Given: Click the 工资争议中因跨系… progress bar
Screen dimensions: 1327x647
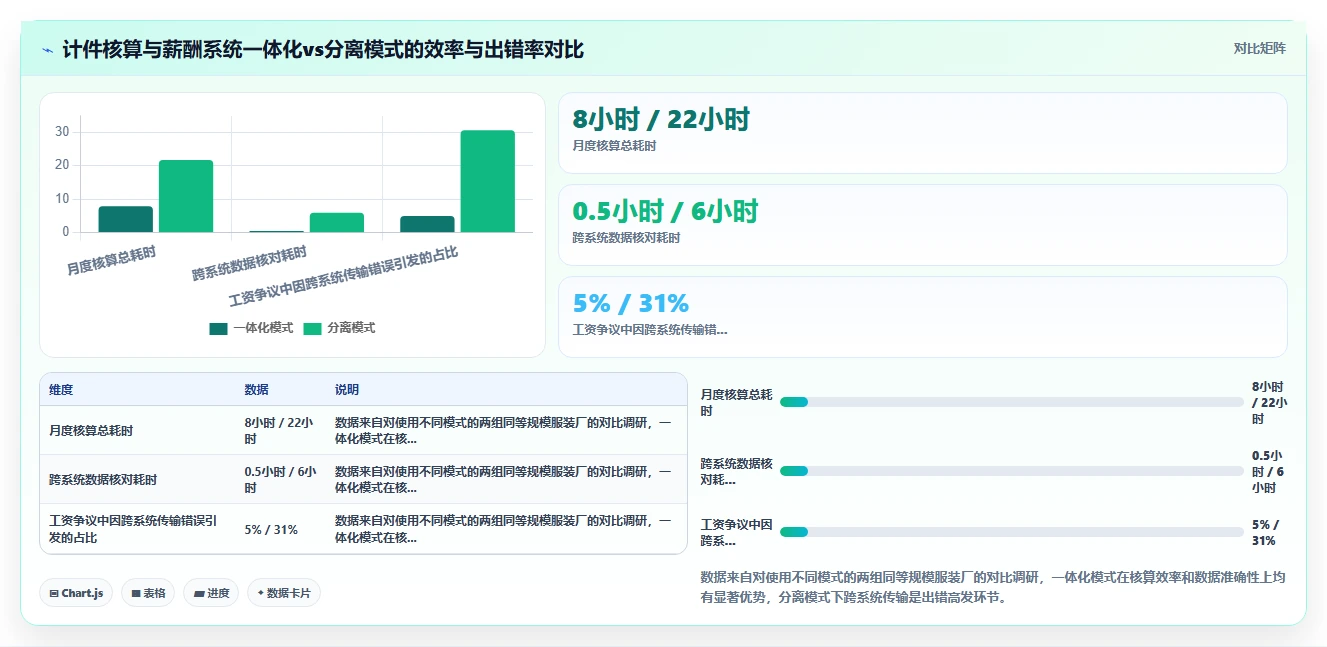Looking at the screenshot, I should [1011, 532].
